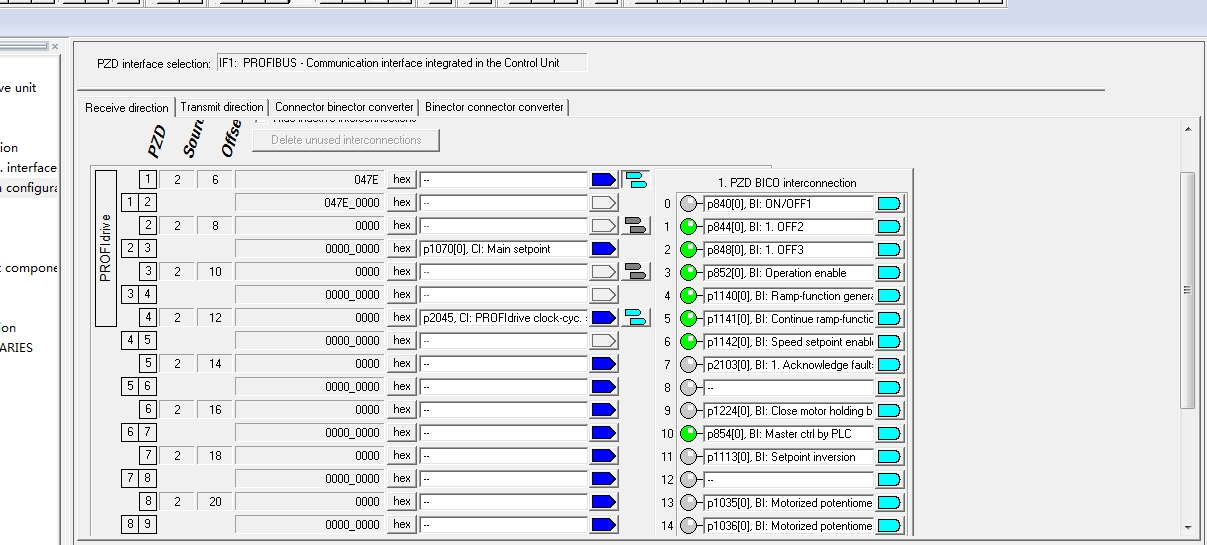Click hex button on Main setpoint row
This screenshot has width=1207, height=545.
point(401,248)
